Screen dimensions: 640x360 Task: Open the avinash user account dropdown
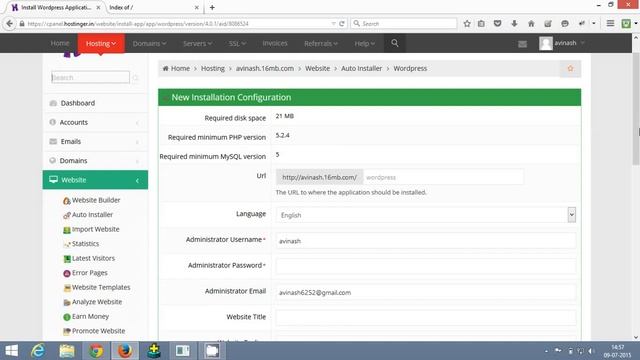(x=562, y=43)
